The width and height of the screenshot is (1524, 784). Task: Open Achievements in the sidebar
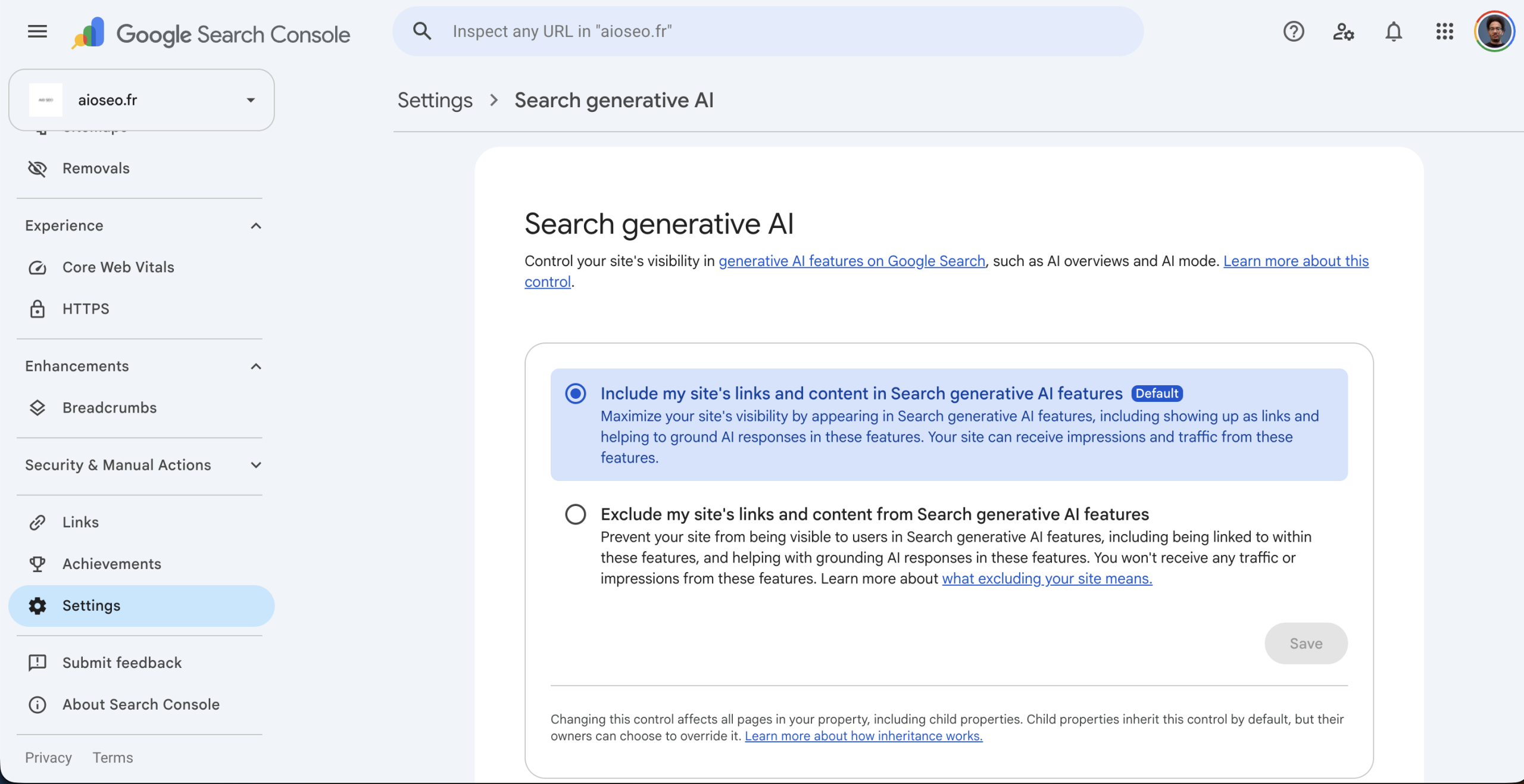(x=142, y=564)
